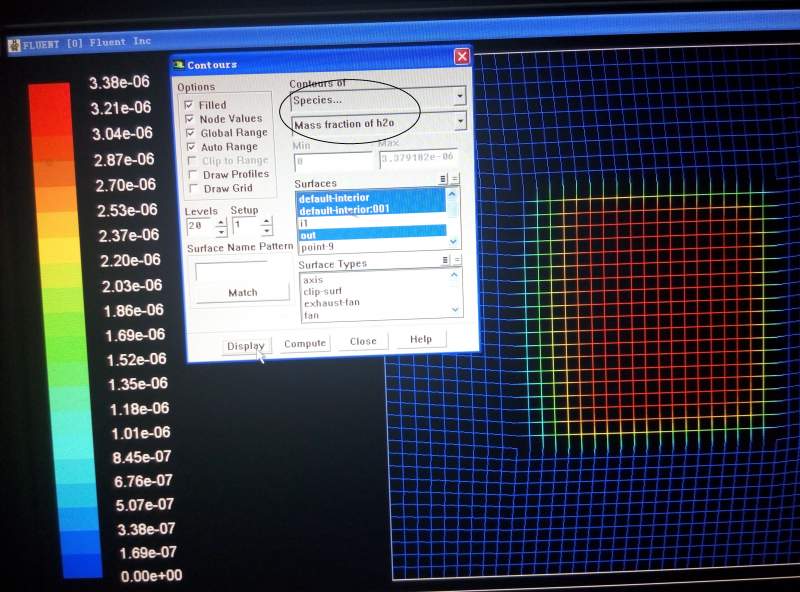Decrease the Setup value with down arrow
800x592 pixels.
267,231
